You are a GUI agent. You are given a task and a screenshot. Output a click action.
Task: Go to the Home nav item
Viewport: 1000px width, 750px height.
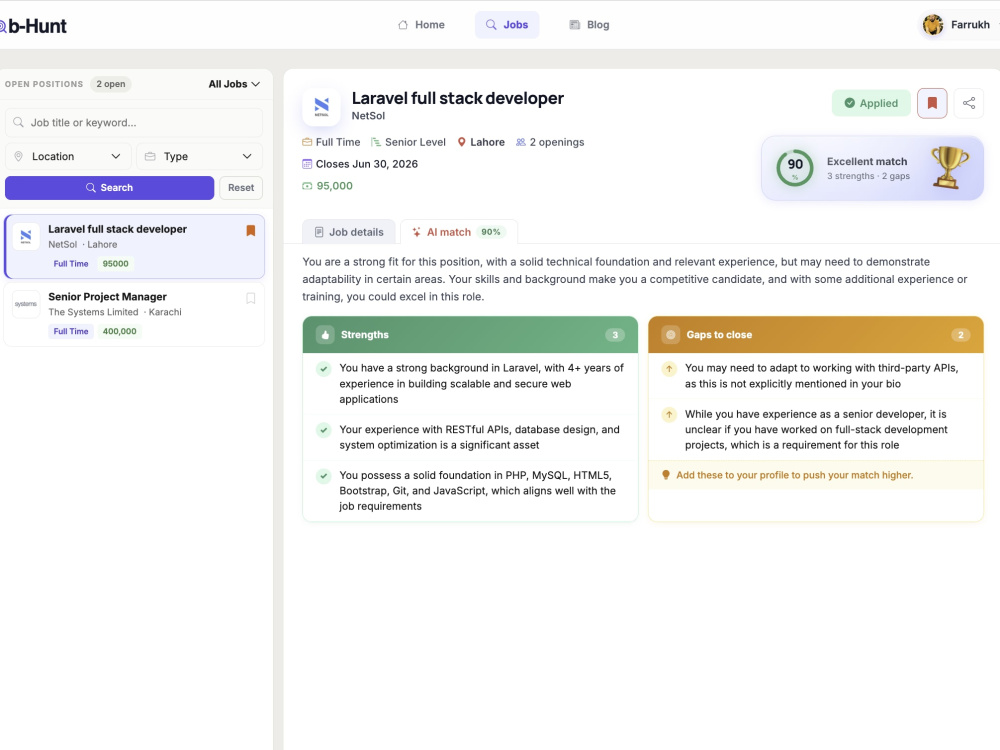tap(421, 25)
